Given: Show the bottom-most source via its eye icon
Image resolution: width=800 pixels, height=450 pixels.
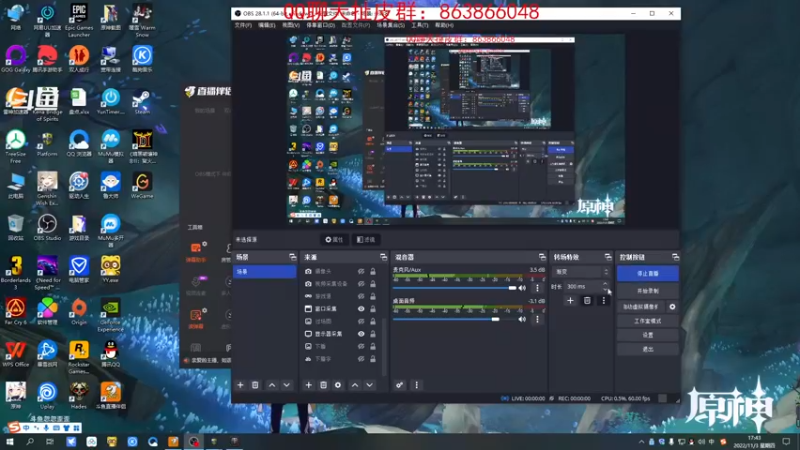Looking at the screenshot, I should click(361, 359).
